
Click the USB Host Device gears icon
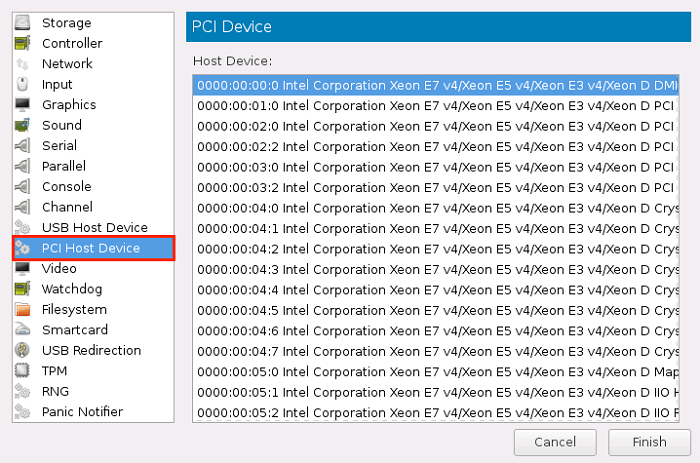point(22,227)
